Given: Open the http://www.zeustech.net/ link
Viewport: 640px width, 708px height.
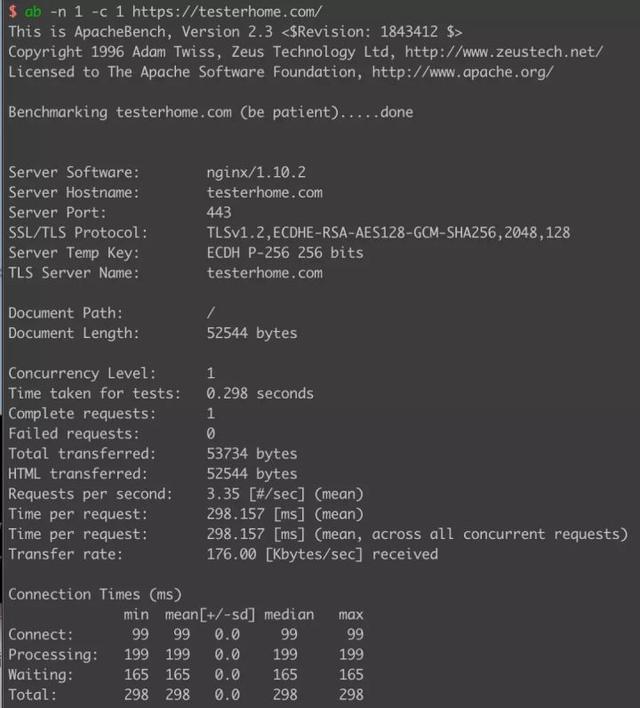Looking at the screenshot, I should tap(504, 51).
